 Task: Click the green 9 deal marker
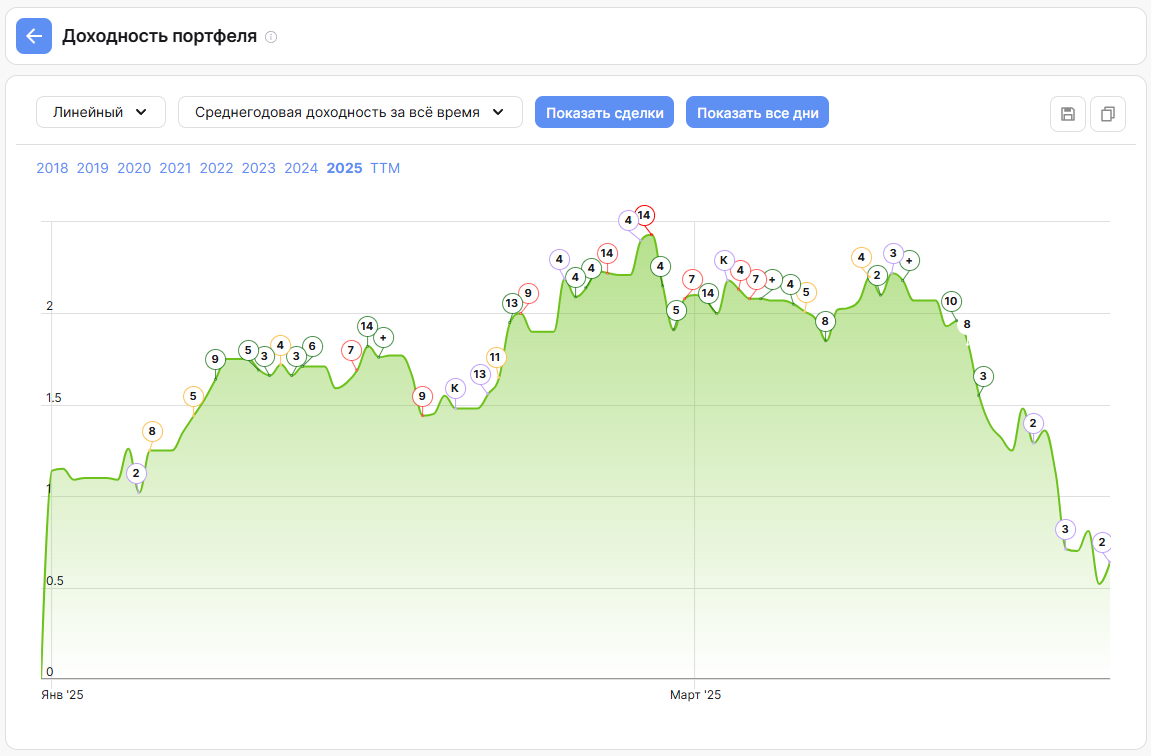(215, 359)
